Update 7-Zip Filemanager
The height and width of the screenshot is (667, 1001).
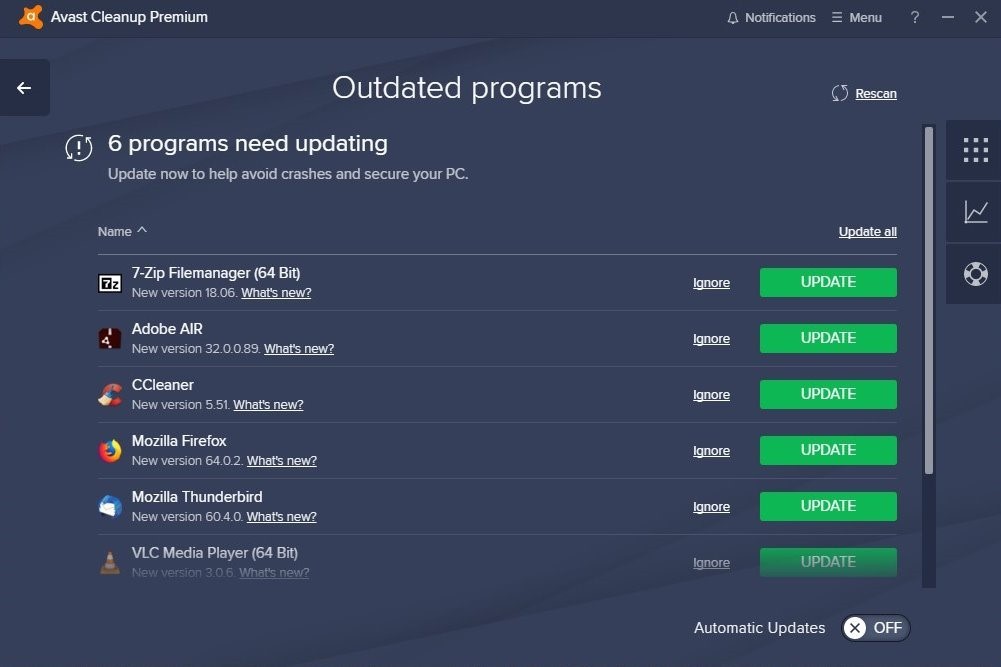(x=827, y=282)
